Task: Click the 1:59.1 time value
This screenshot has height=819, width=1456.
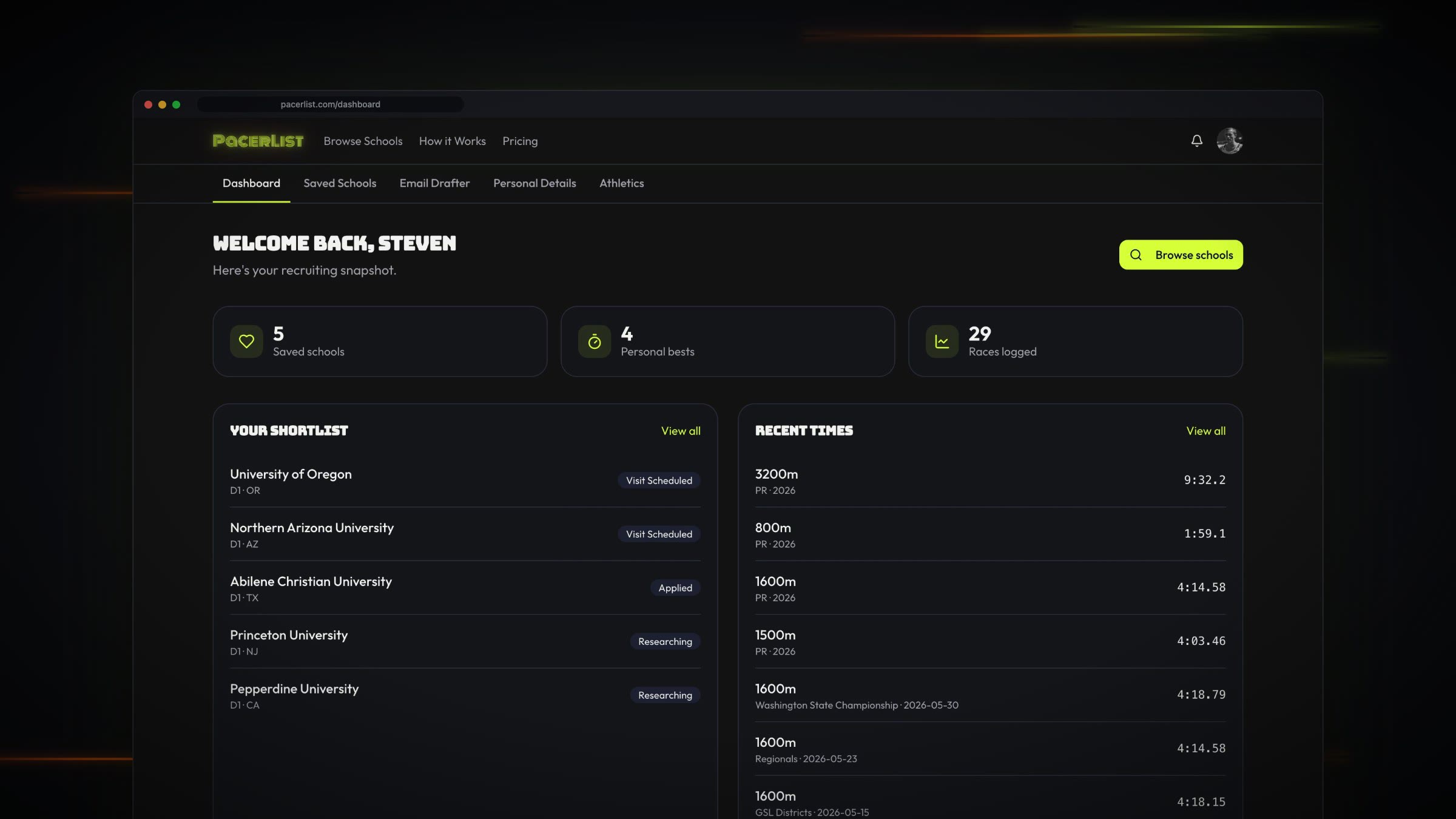Action: 1204,534
